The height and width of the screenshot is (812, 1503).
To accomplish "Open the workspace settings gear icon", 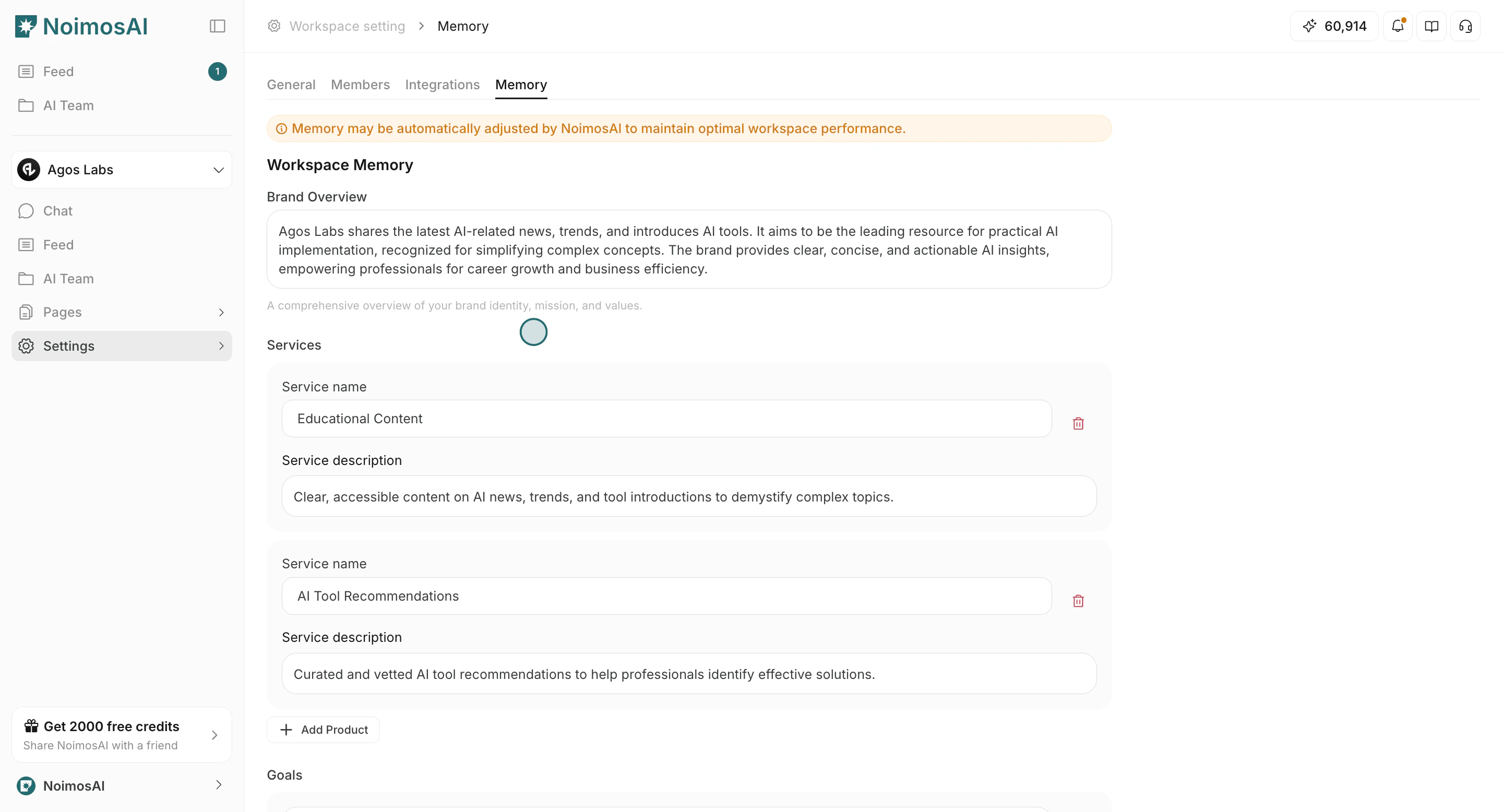I will [273, 26].
